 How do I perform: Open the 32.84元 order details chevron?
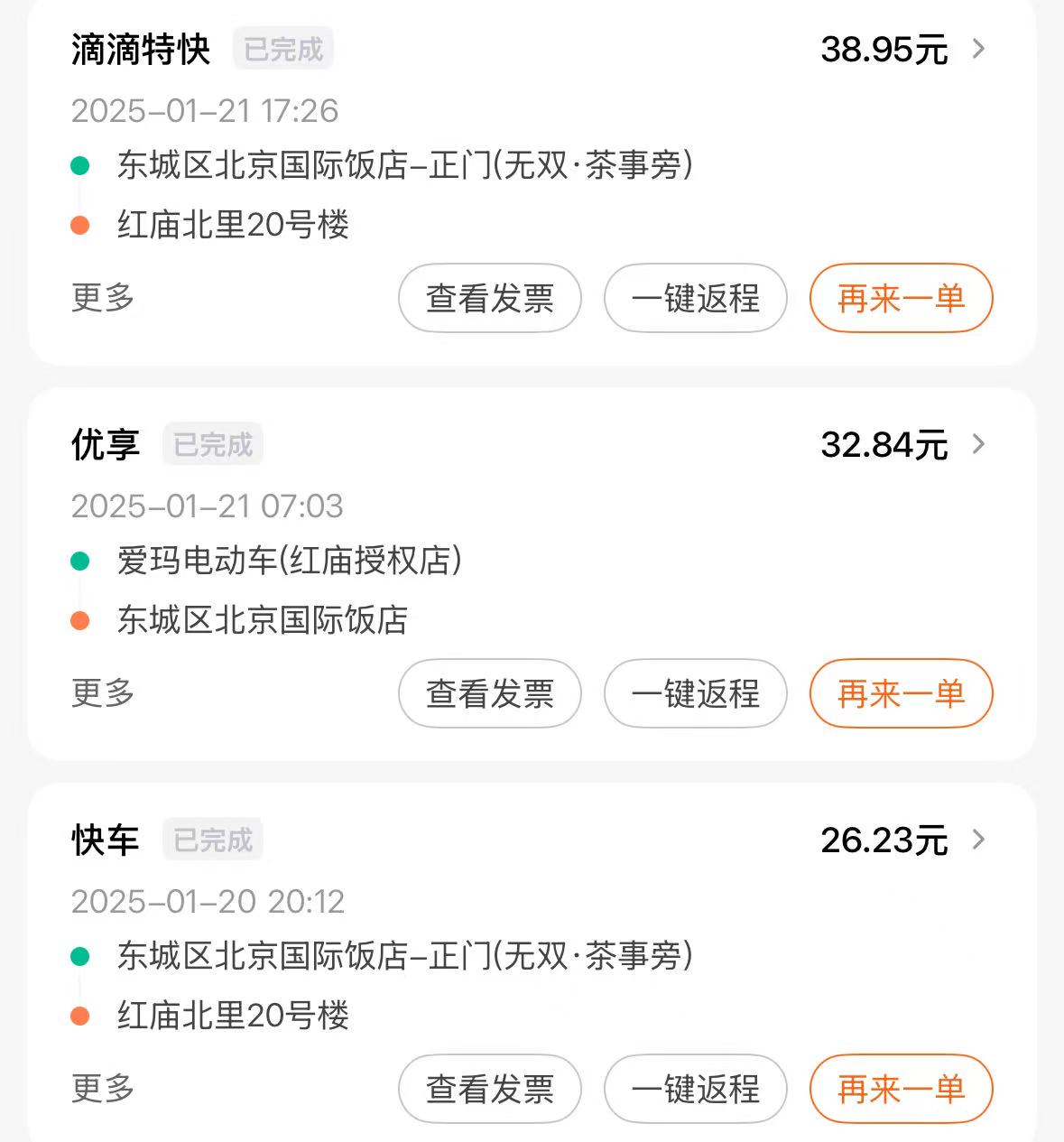978,444
